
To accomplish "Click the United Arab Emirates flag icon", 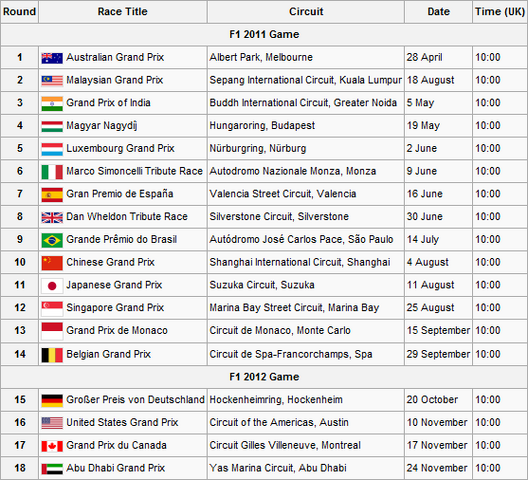I will pos(52,469).
